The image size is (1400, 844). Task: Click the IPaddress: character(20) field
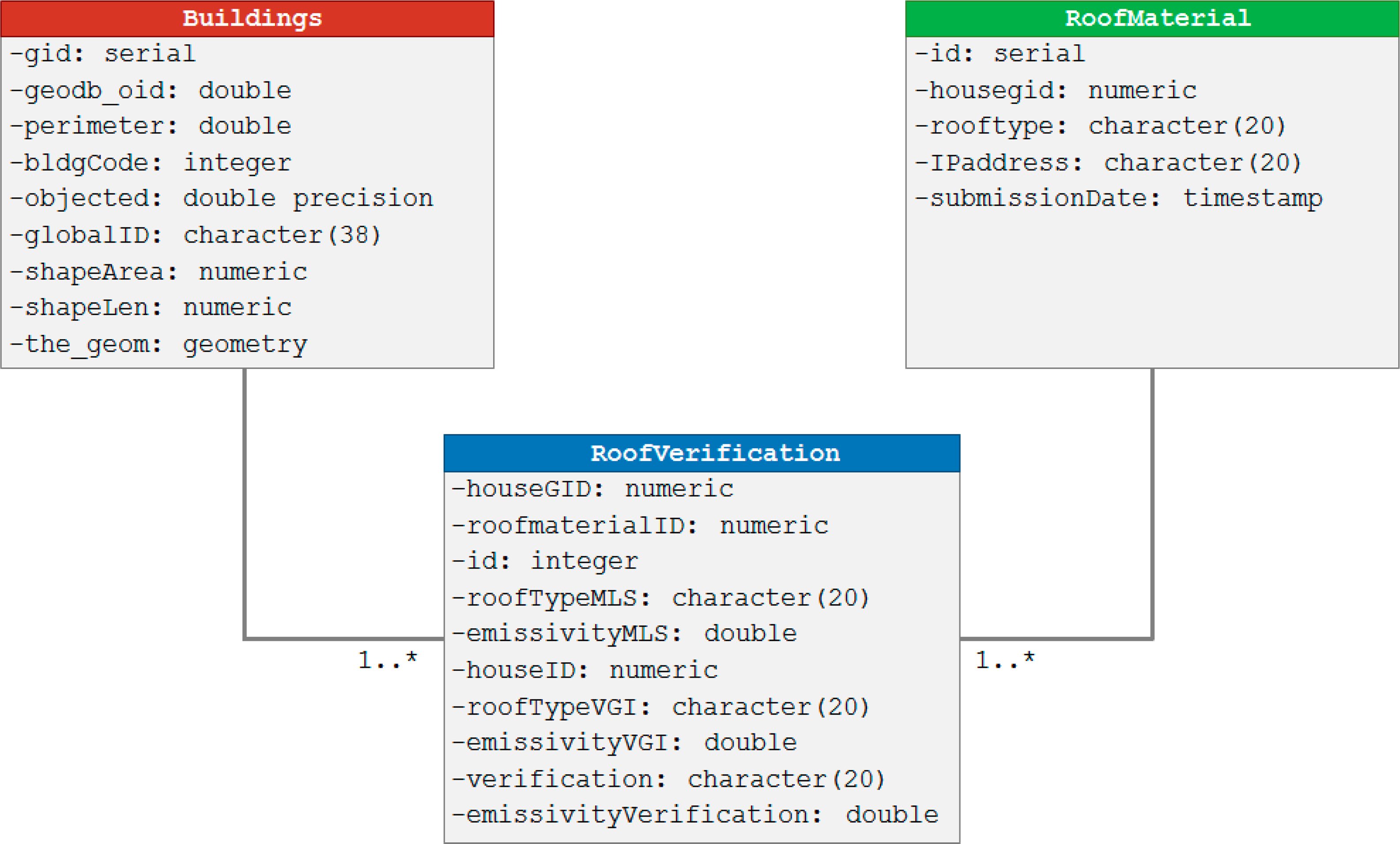(x=1108, y=163)
